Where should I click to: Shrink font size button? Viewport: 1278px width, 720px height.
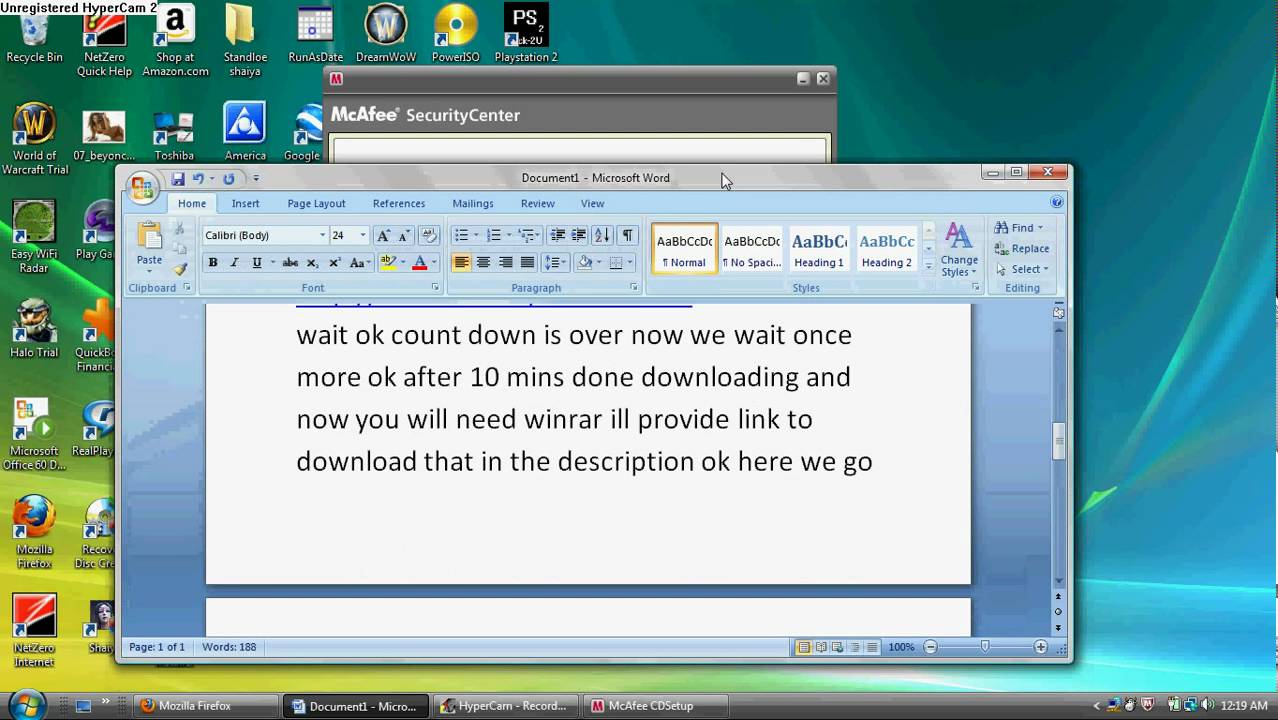[404, 236]
